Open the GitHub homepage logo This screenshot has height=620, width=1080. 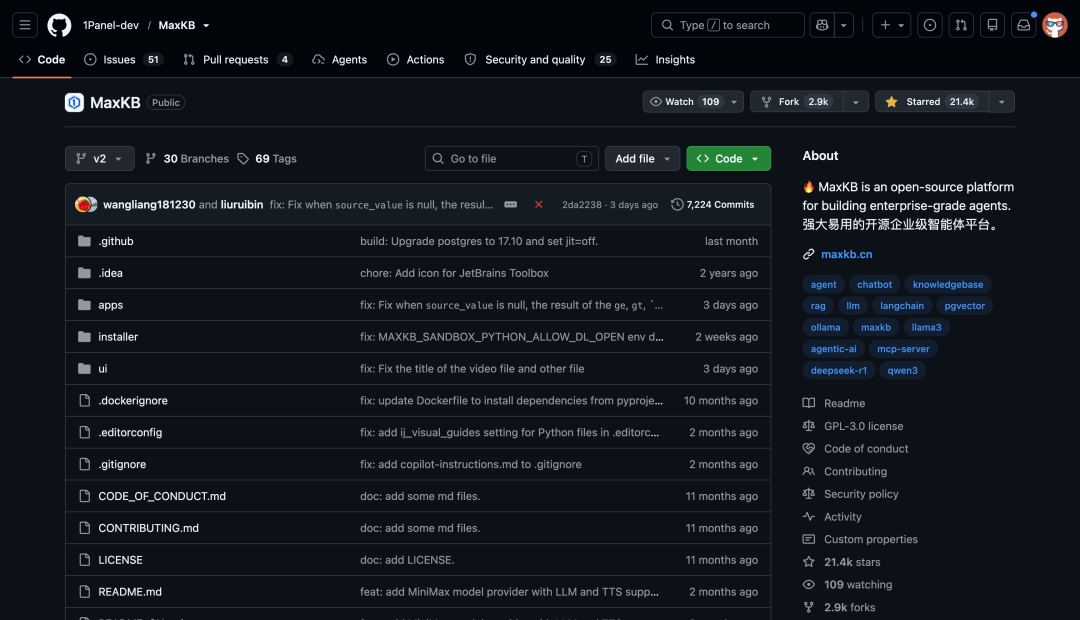59,25
